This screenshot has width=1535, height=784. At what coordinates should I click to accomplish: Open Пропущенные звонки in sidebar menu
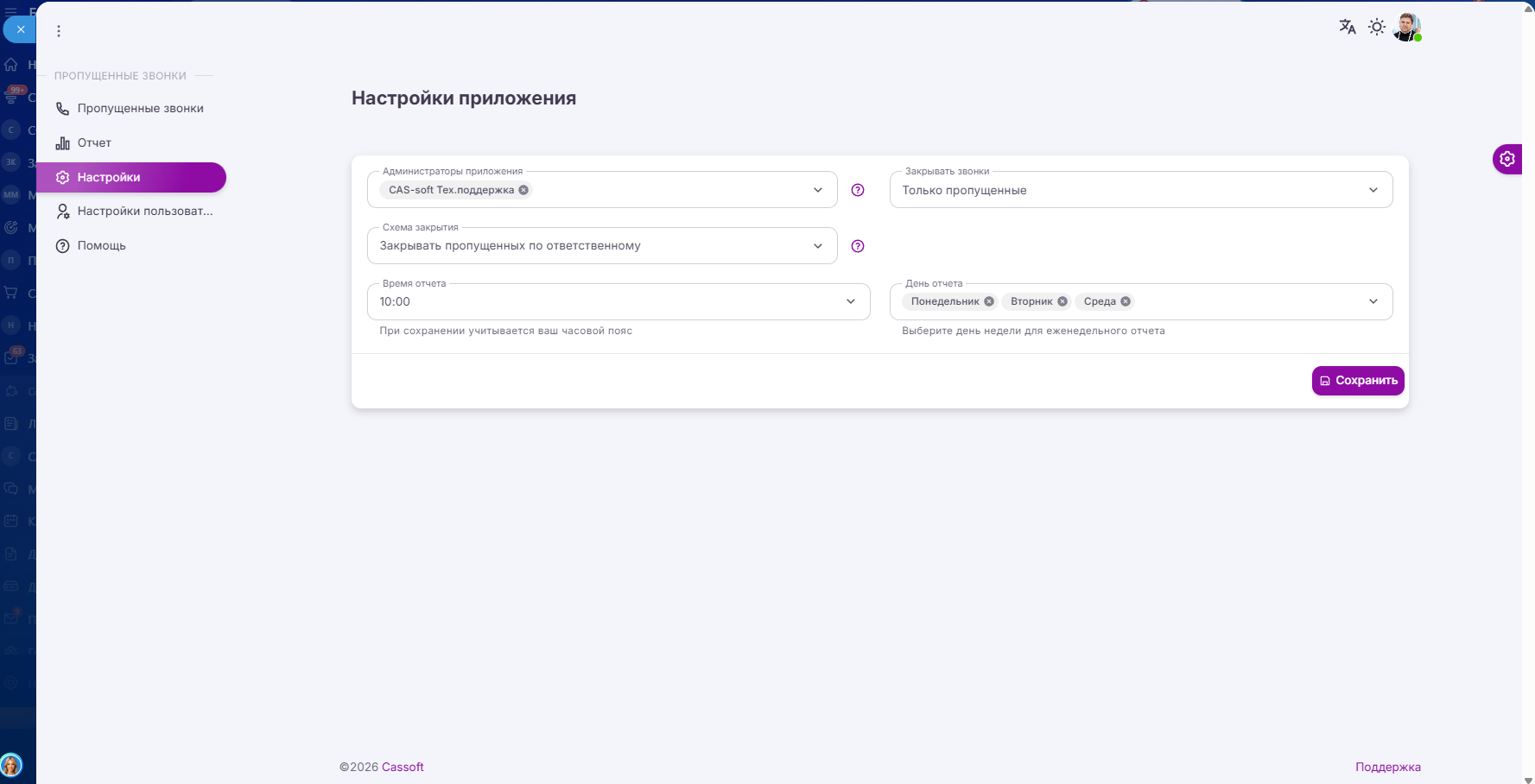tap(140, 109)
